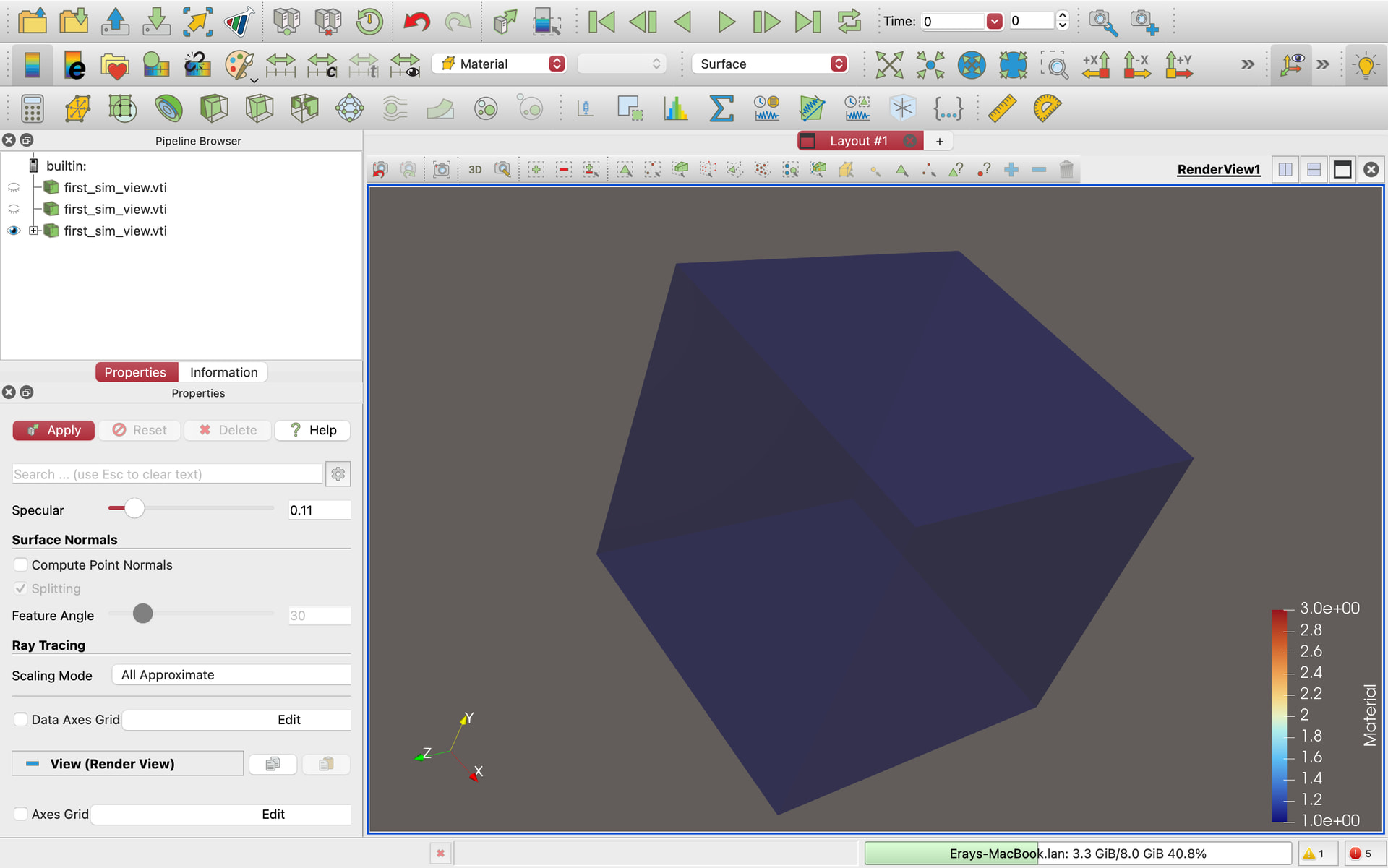This screenshot has height=868, width=1388.
Task: Click the Capture Screenshot camera icon
Action: coord(441,170)
